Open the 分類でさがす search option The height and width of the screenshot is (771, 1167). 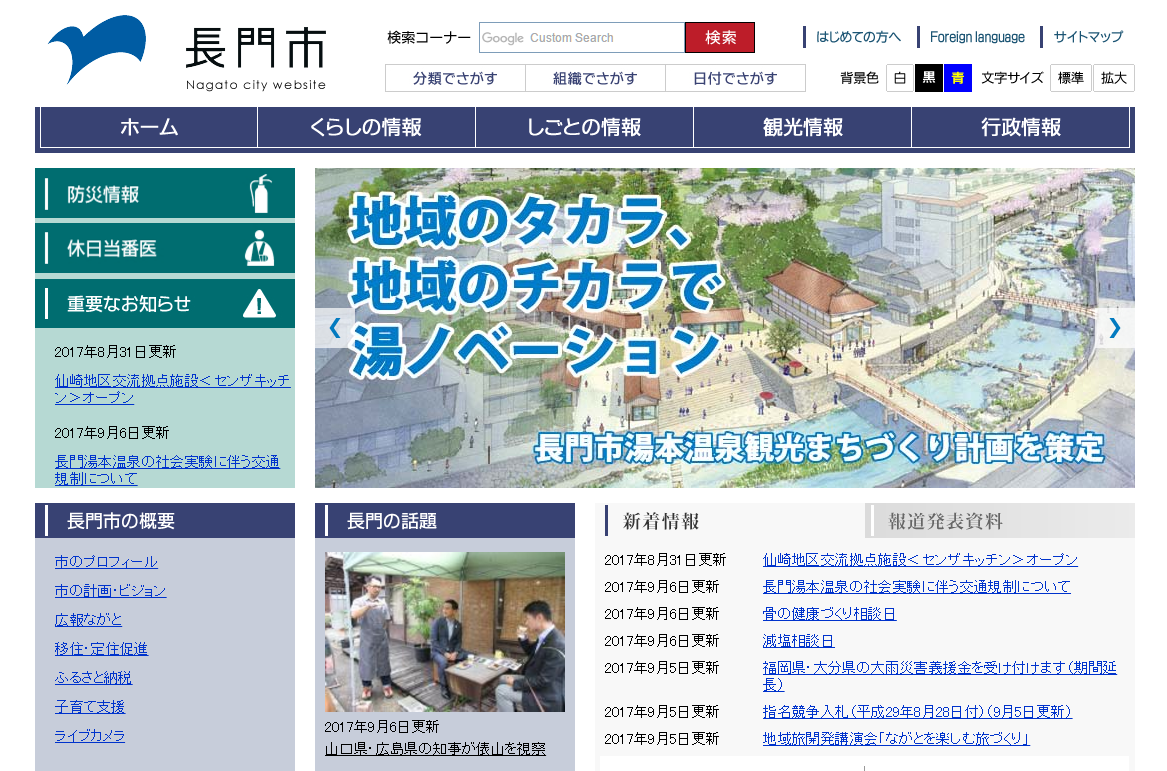click(x=455, y=78)
